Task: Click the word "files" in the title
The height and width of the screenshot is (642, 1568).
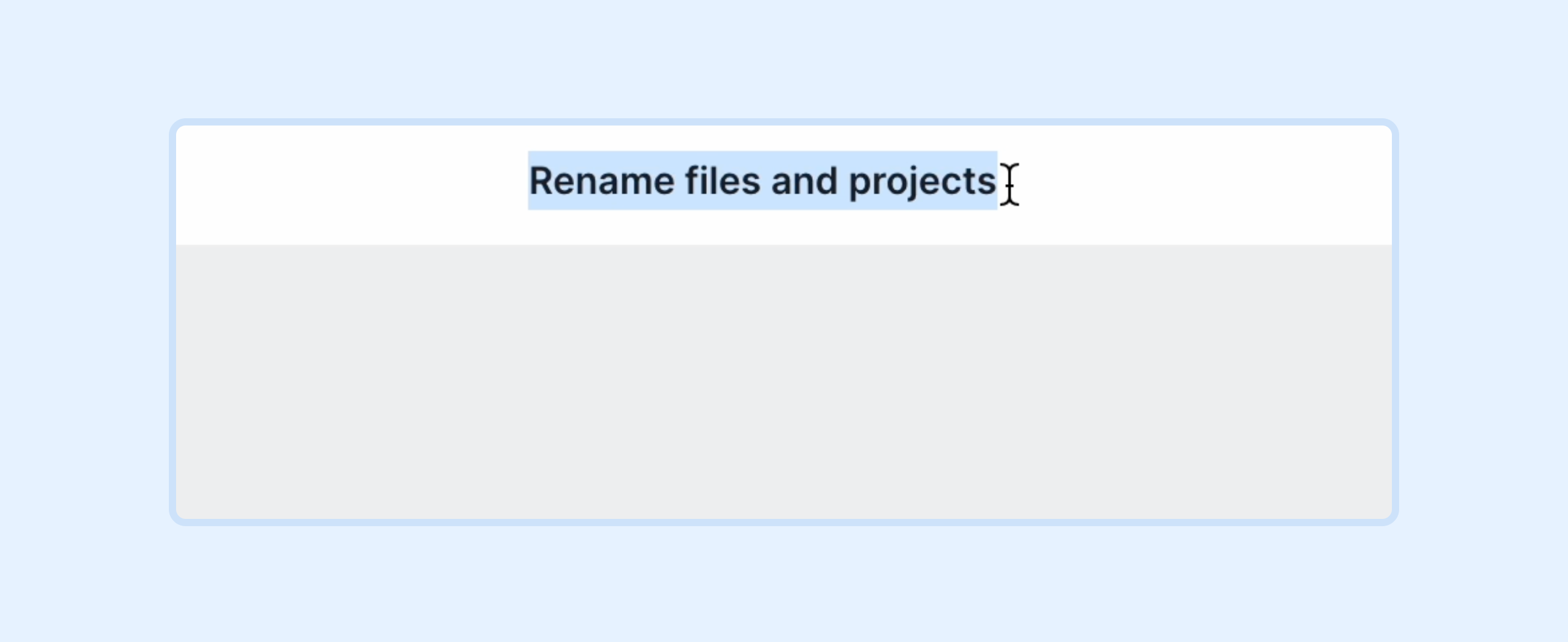Action: [722, 181]
